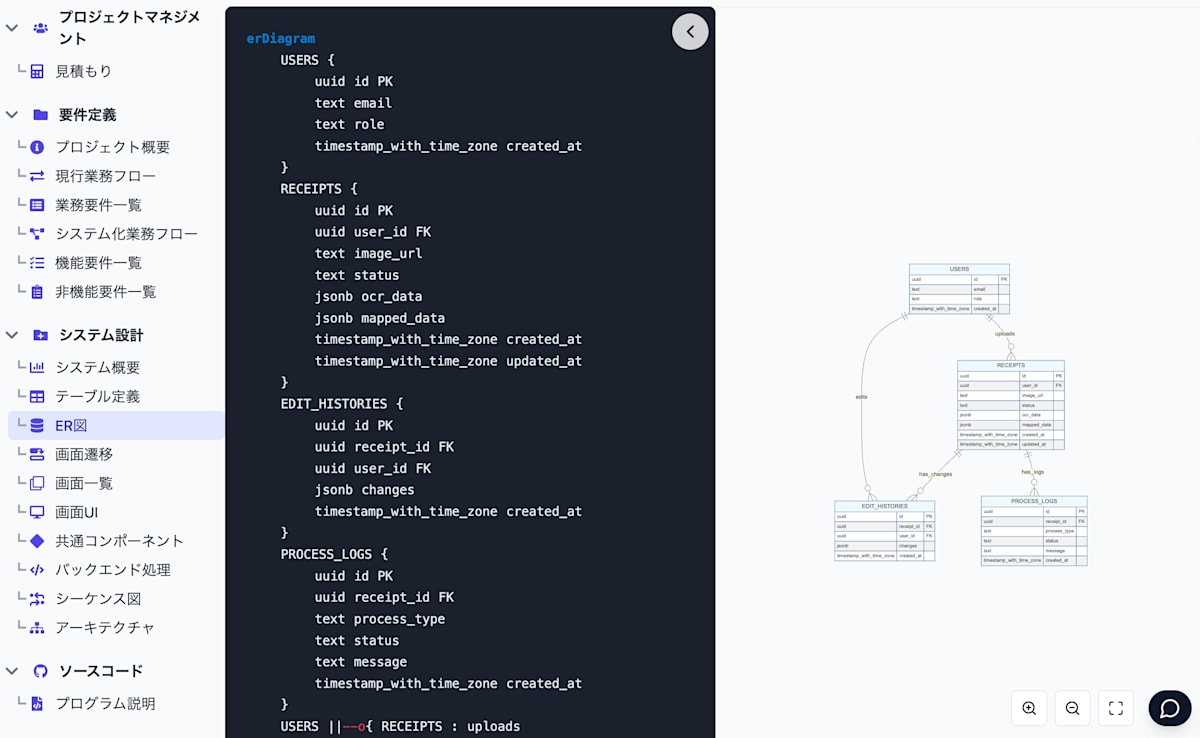Click the USERS entity in the diagram
This screenshot has height=738, width=1200.
pyautogui.click(x=959, y=289)
